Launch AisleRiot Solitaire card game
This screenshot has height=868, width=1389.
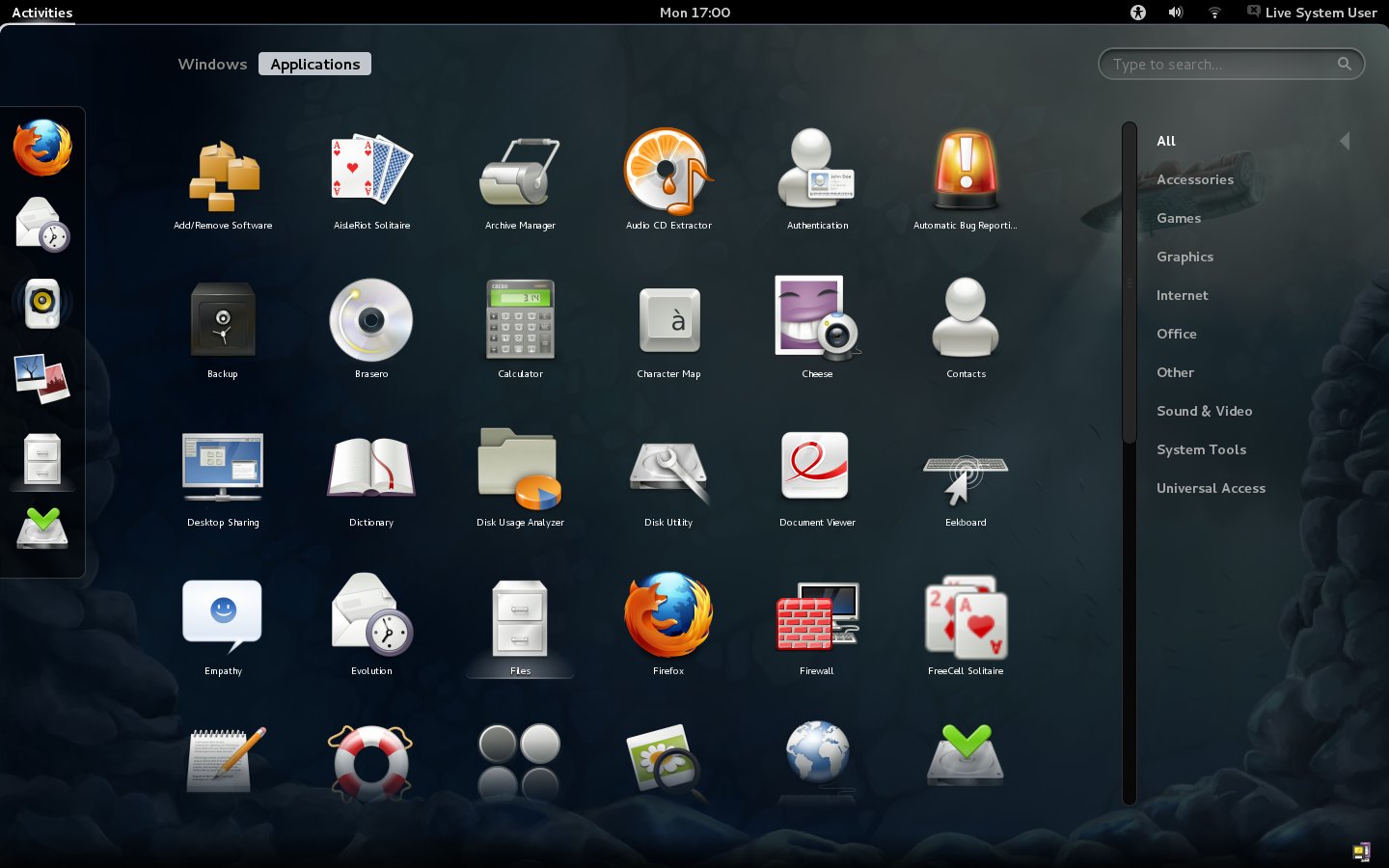[371, 172]
